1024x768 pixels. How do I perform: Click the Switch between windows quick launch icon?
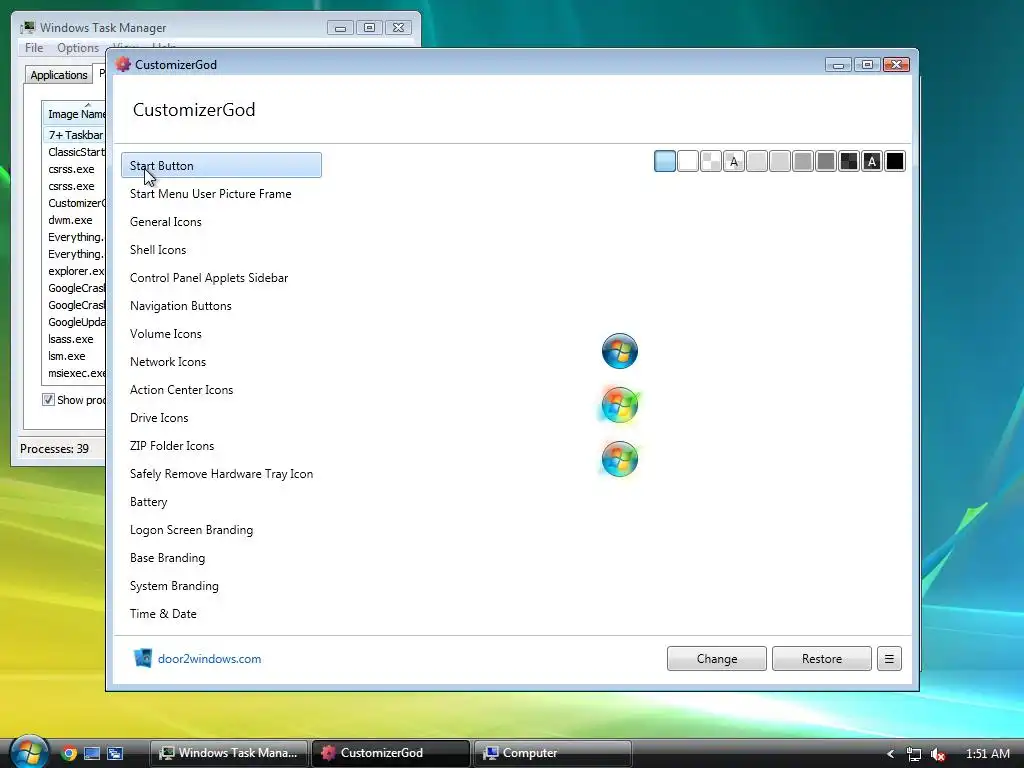point(115,753)
